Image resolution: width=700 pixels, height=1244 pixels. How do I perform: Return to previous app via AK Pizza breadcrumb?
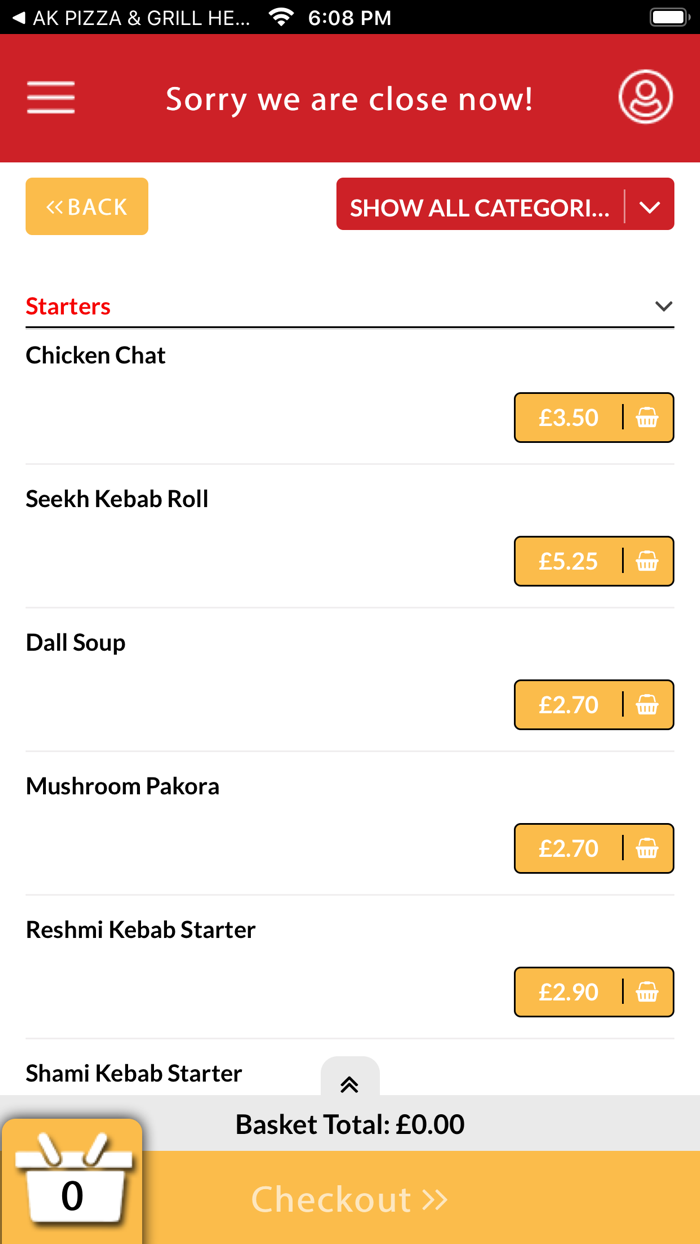[131, 18]
